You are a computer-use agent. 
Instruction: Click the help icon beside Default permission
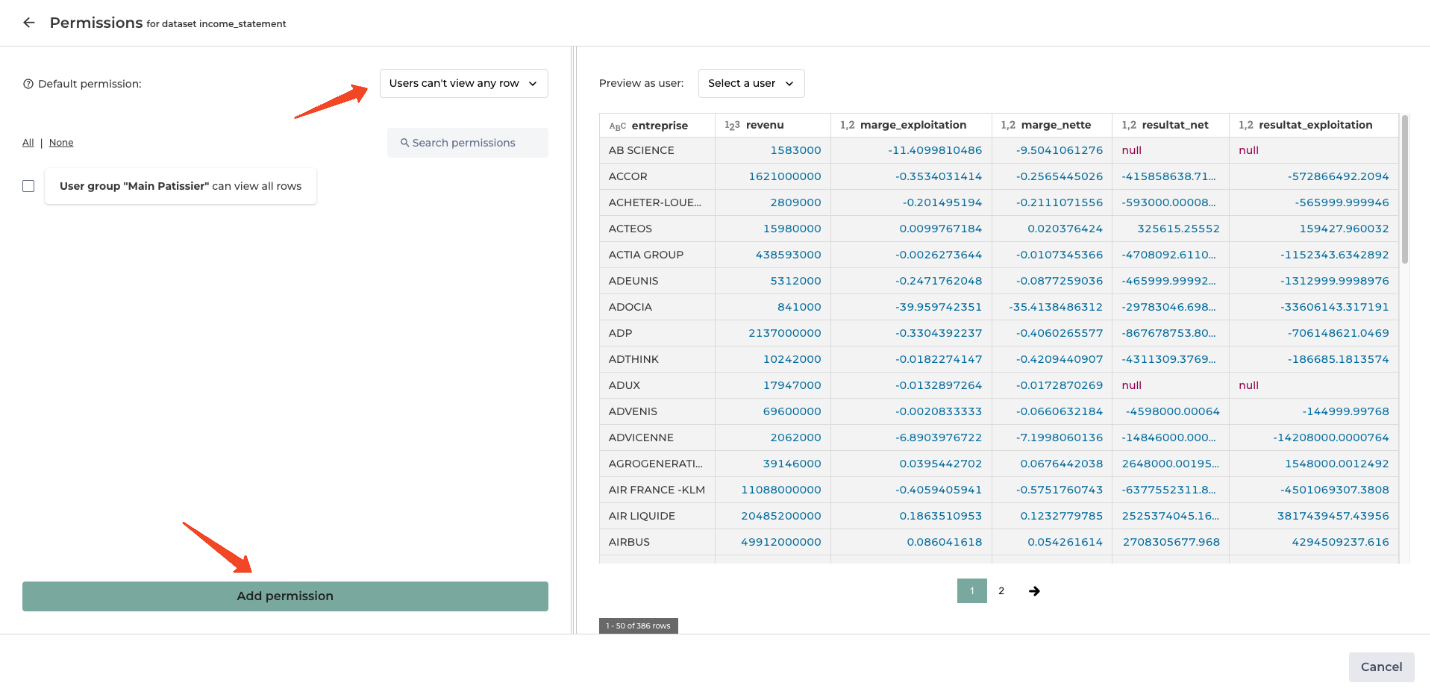click(x=28, y=84)
